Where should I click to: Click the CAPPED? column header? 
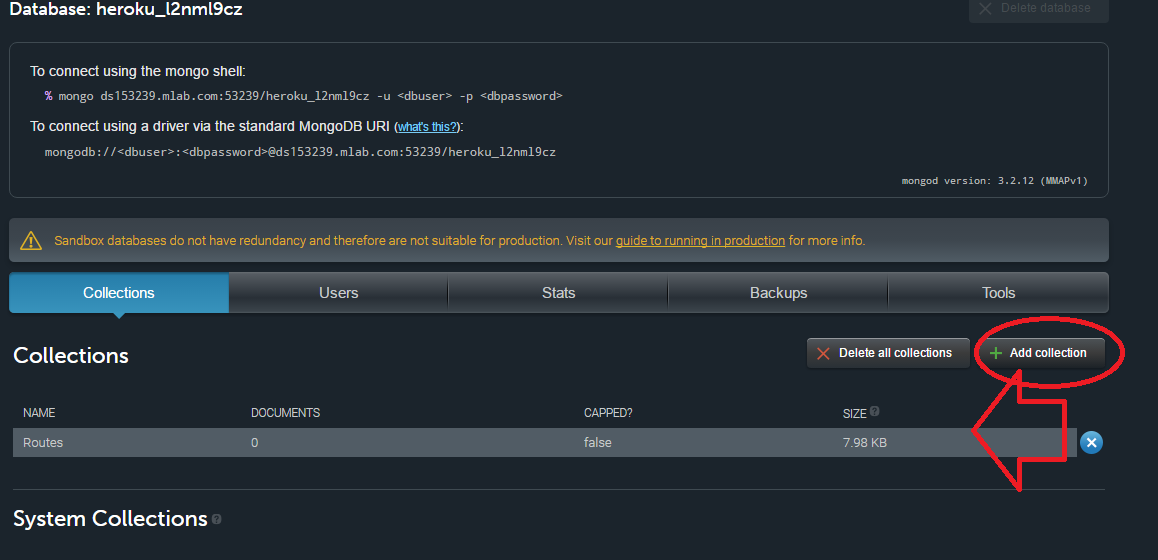pyautogui.click(x=608, y=412)
